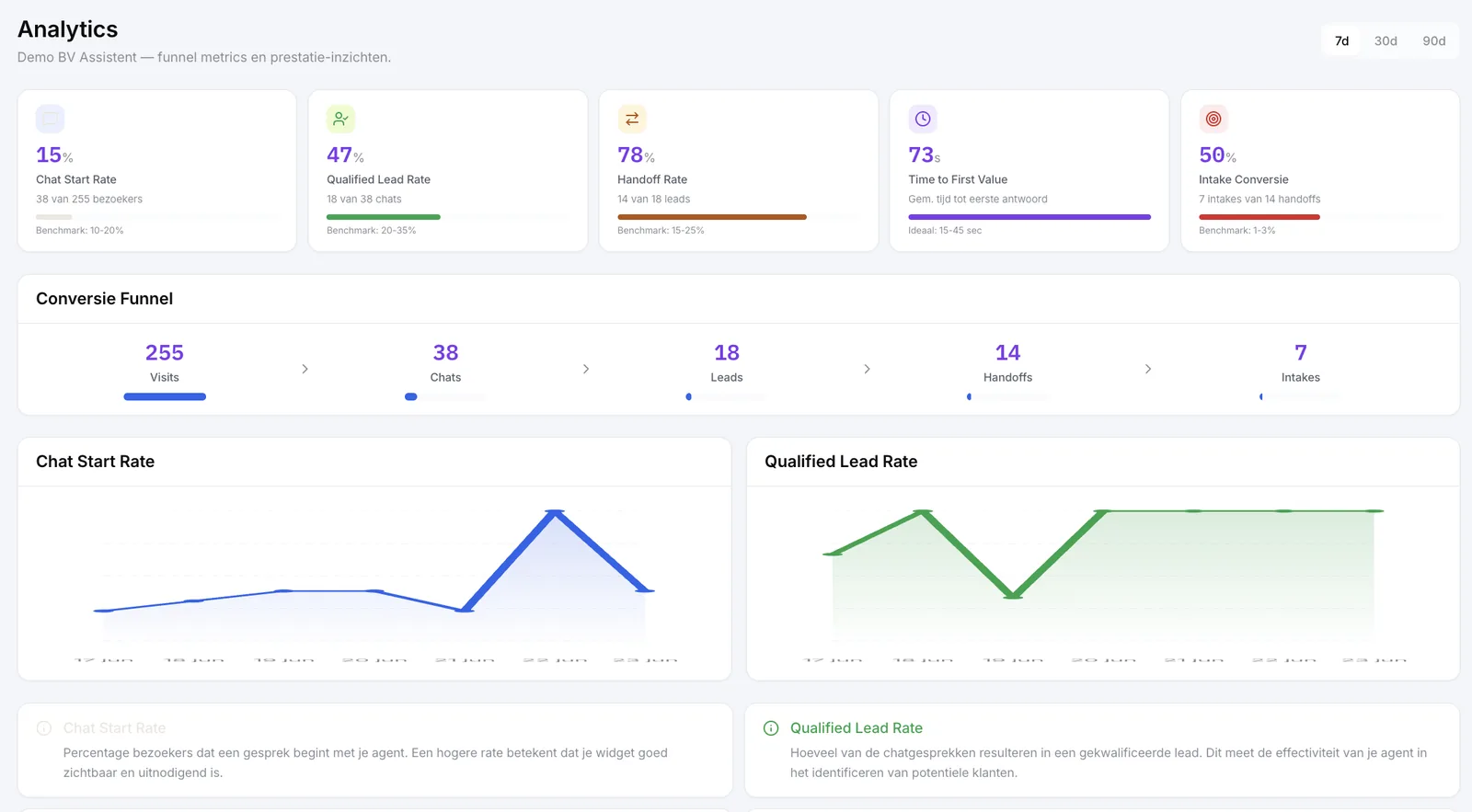
Task: Click the chevron between Visits and Chats
Action: pyautogui.click(x=305, y=369)
